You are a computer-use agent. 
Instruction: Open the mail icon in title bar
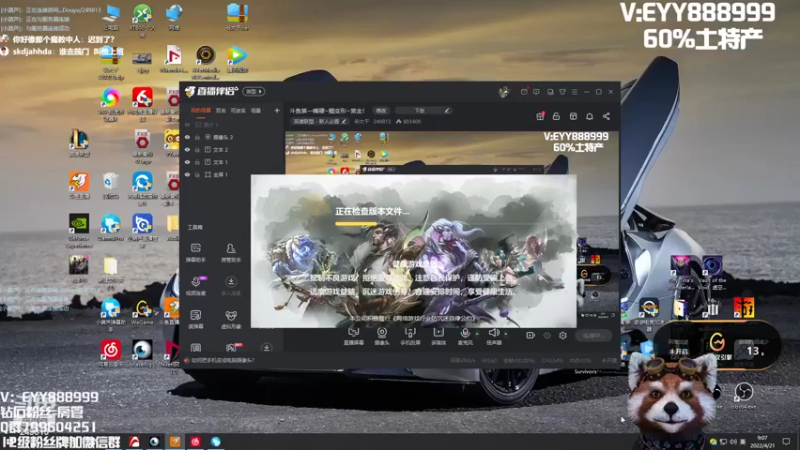pos(524,92)
